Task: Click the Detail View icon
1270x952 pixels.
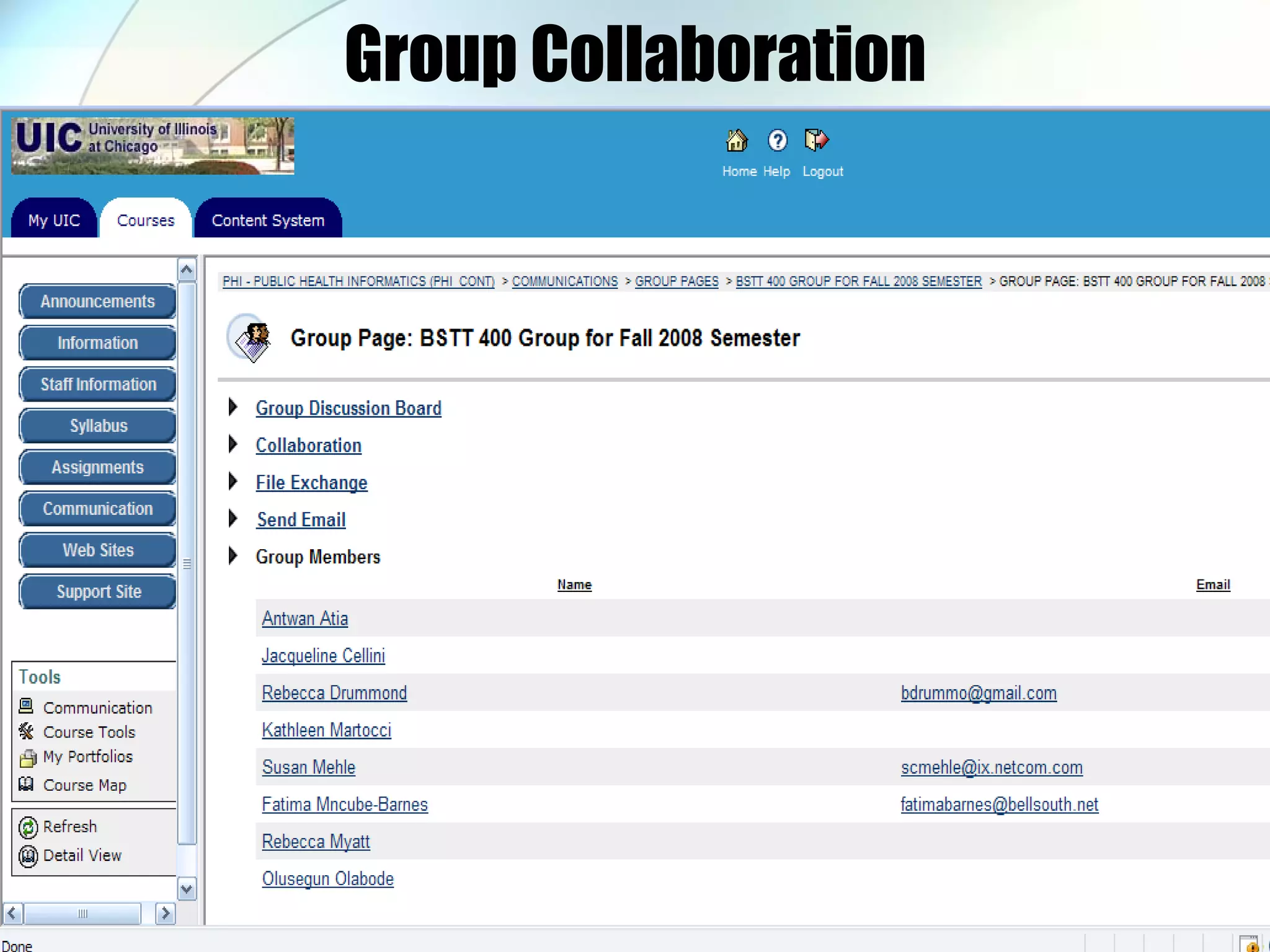Action: (x=28, y=856)
